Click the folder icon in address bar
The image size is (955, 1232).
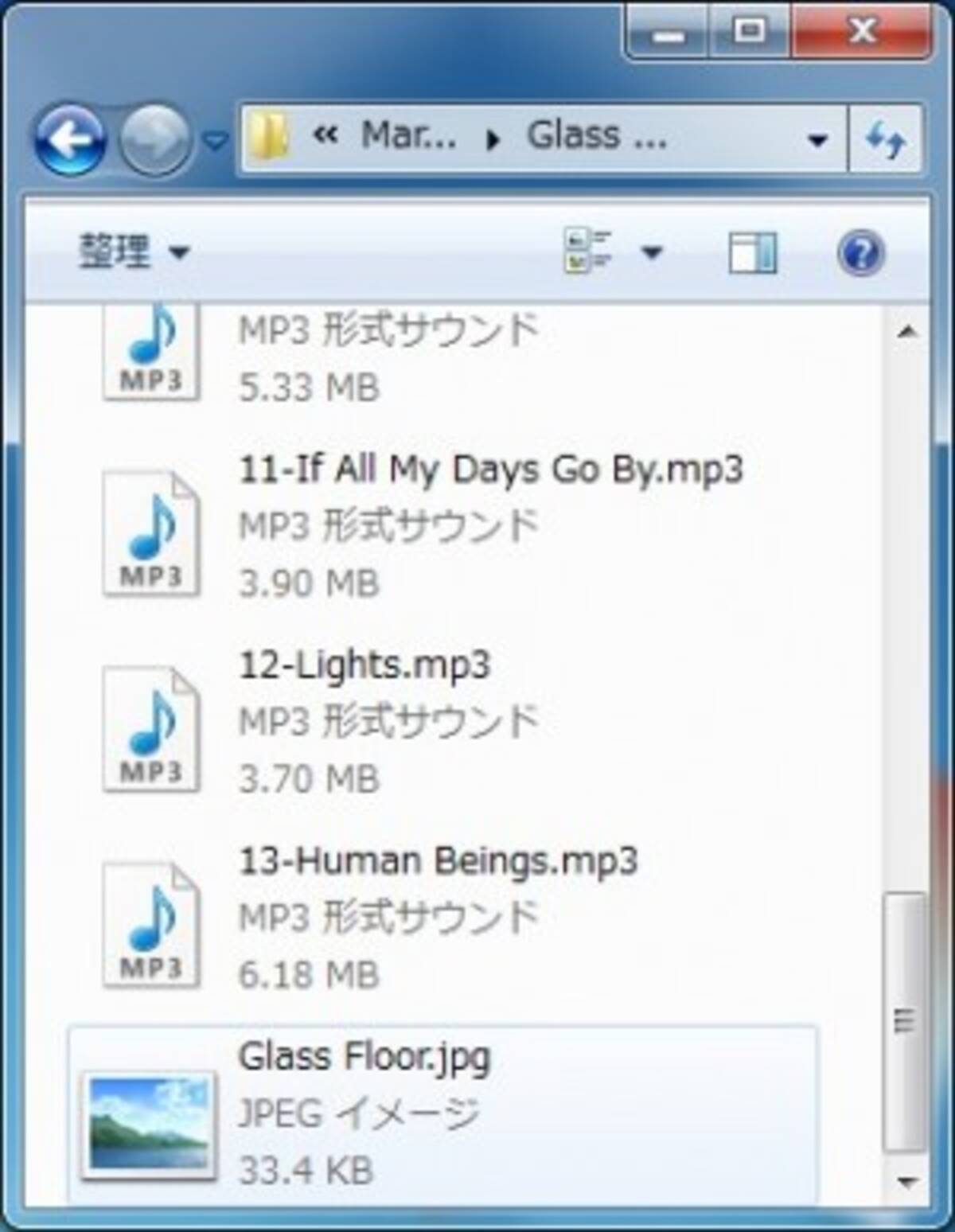click(x=268, y=137)
